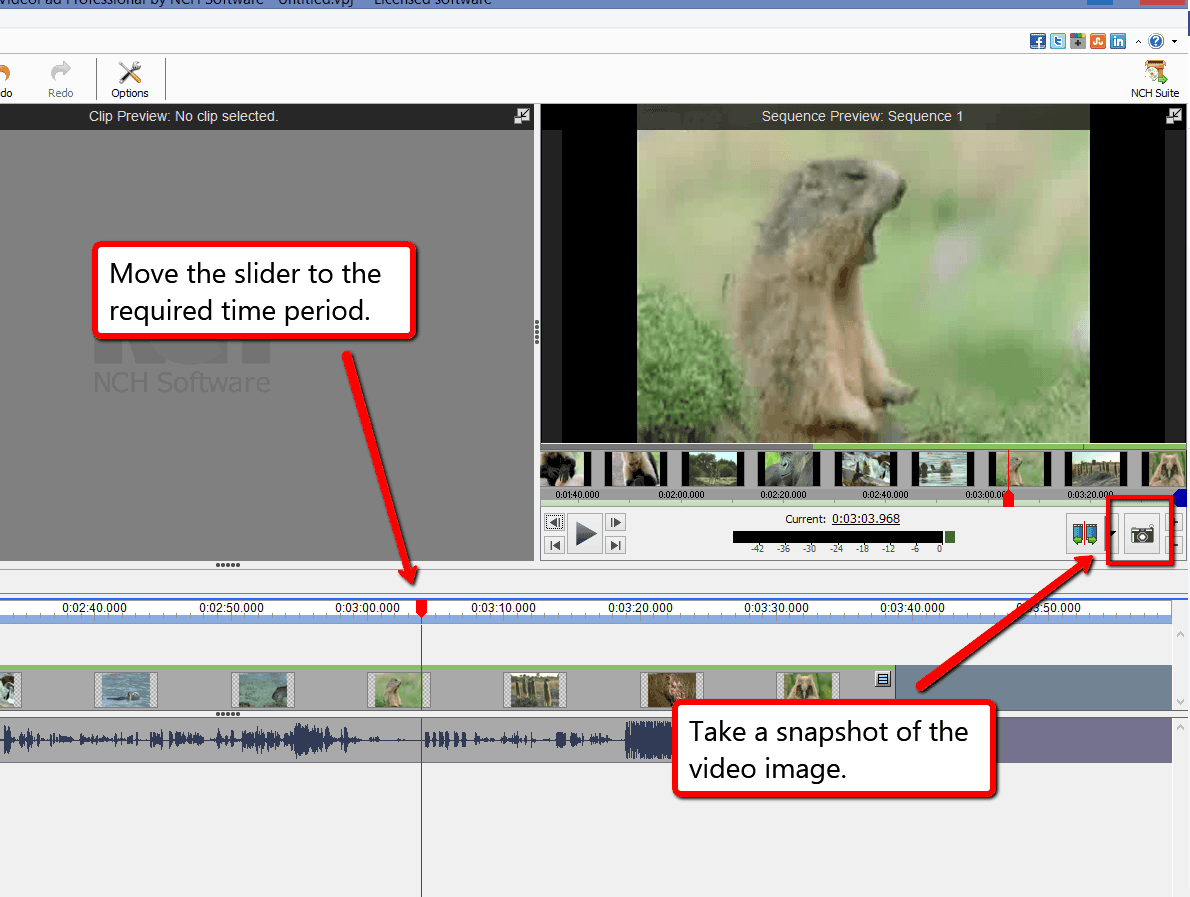1190x897 pixels.
Task: Select the red playhead marker on the timeline
Action: tap(421, 607)
